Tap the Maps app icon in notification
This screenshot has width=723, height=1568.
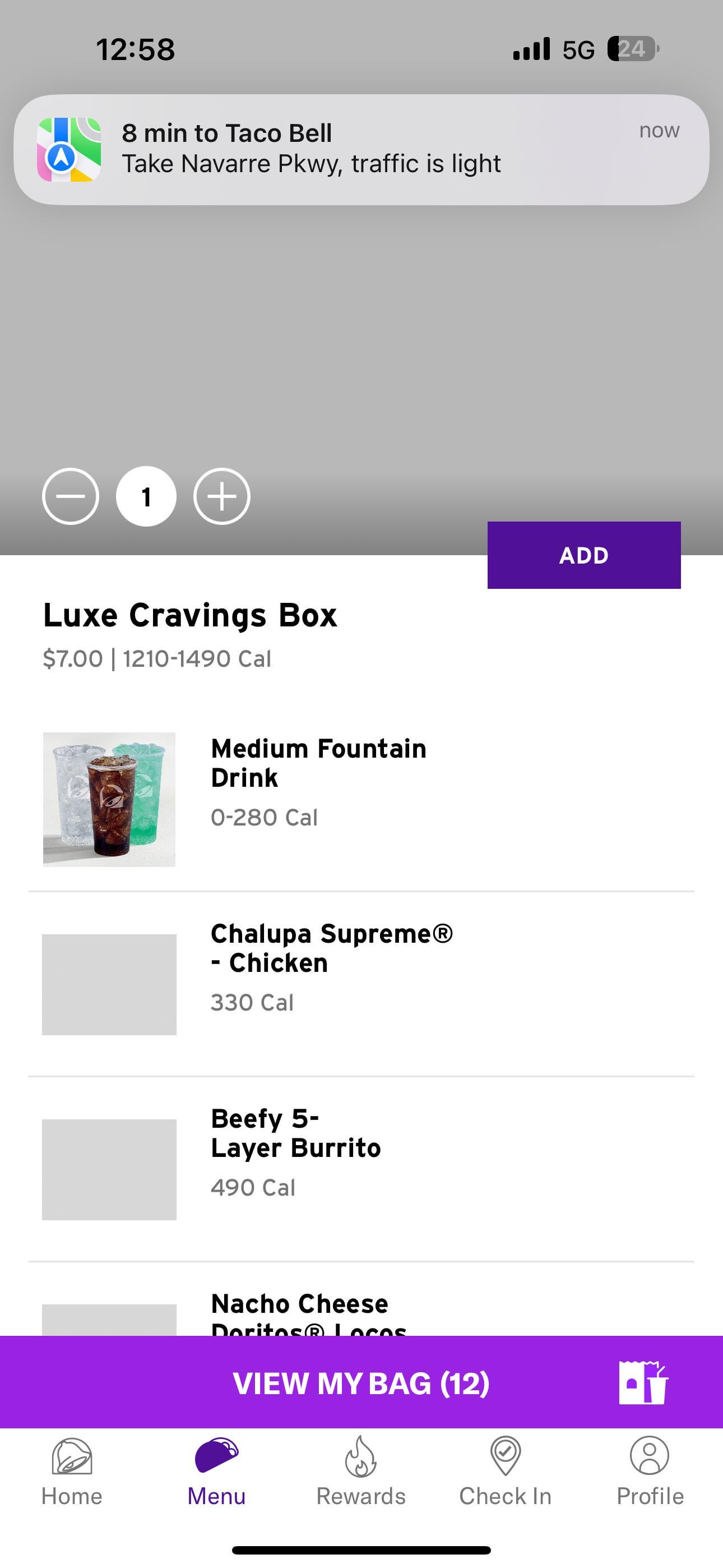pyautogui.click(x=69, y=150)
